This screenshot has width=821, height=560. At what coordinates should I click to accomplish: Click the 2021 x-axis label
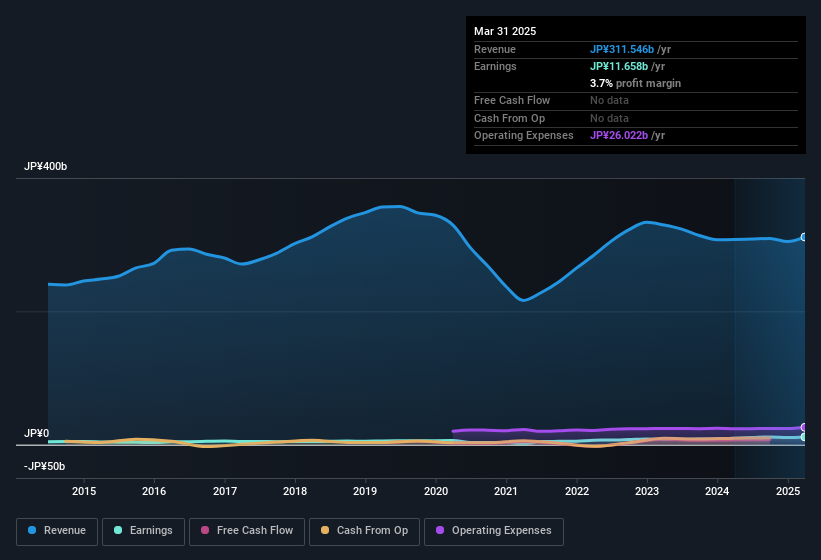[506, 491]
